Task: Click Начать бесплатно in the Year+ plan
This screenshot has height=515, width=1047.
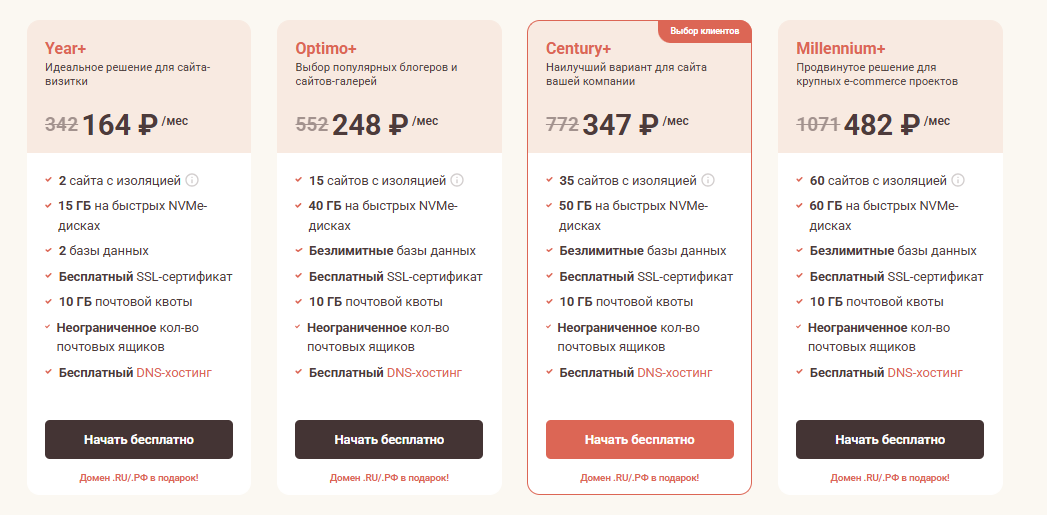Action: tap(139, 440)
